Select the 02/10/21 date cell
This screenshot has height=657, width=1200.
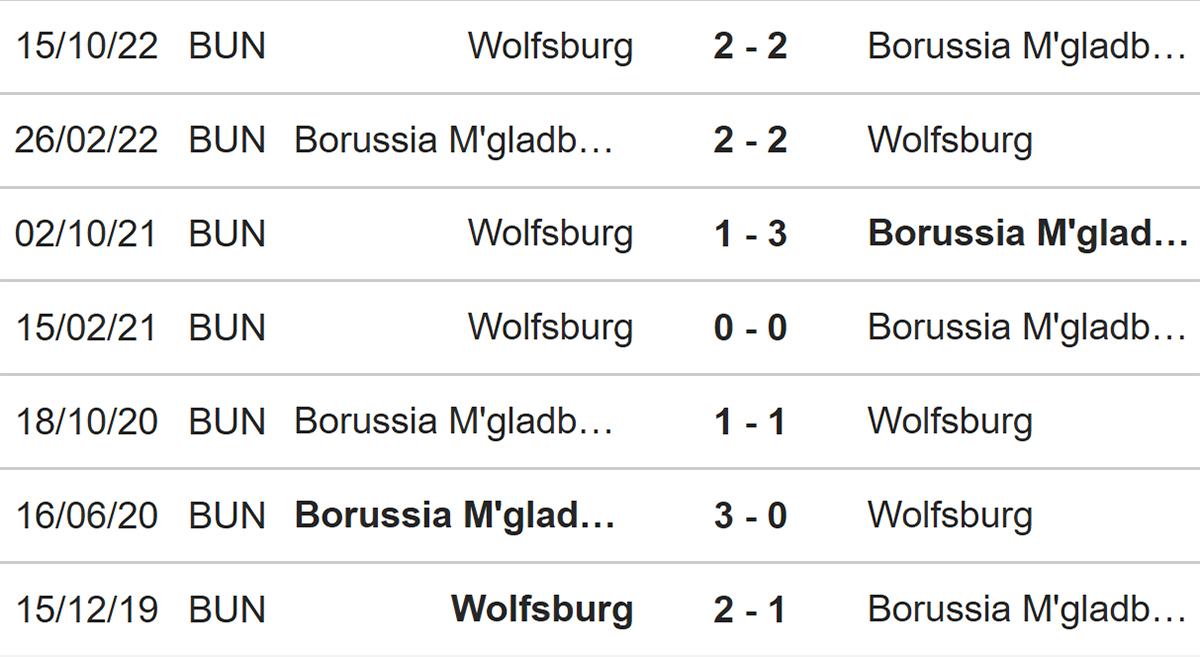pyautogui.click(x=86, y=234)
